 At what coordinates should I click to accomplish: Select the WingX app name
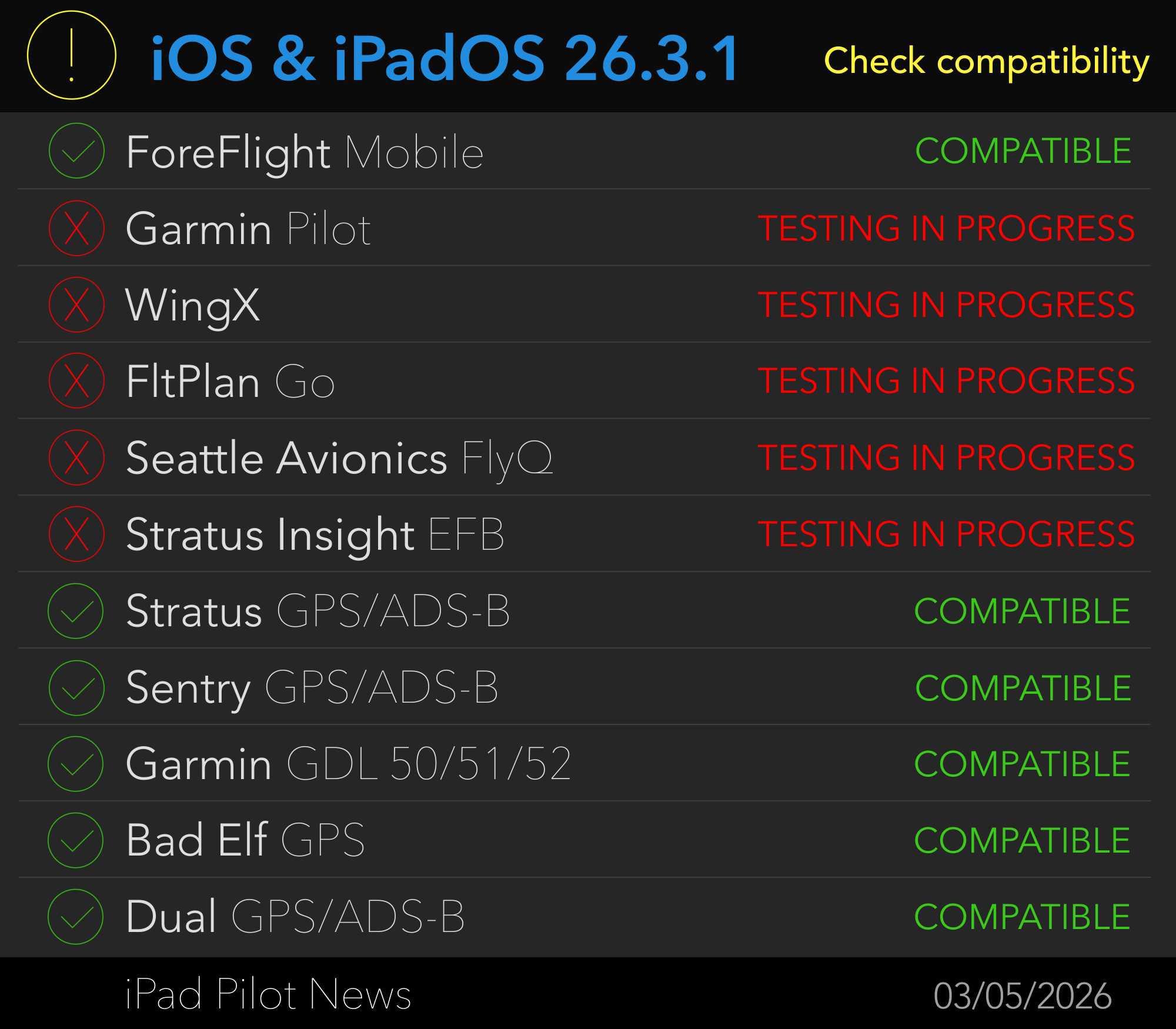point(192,306)
